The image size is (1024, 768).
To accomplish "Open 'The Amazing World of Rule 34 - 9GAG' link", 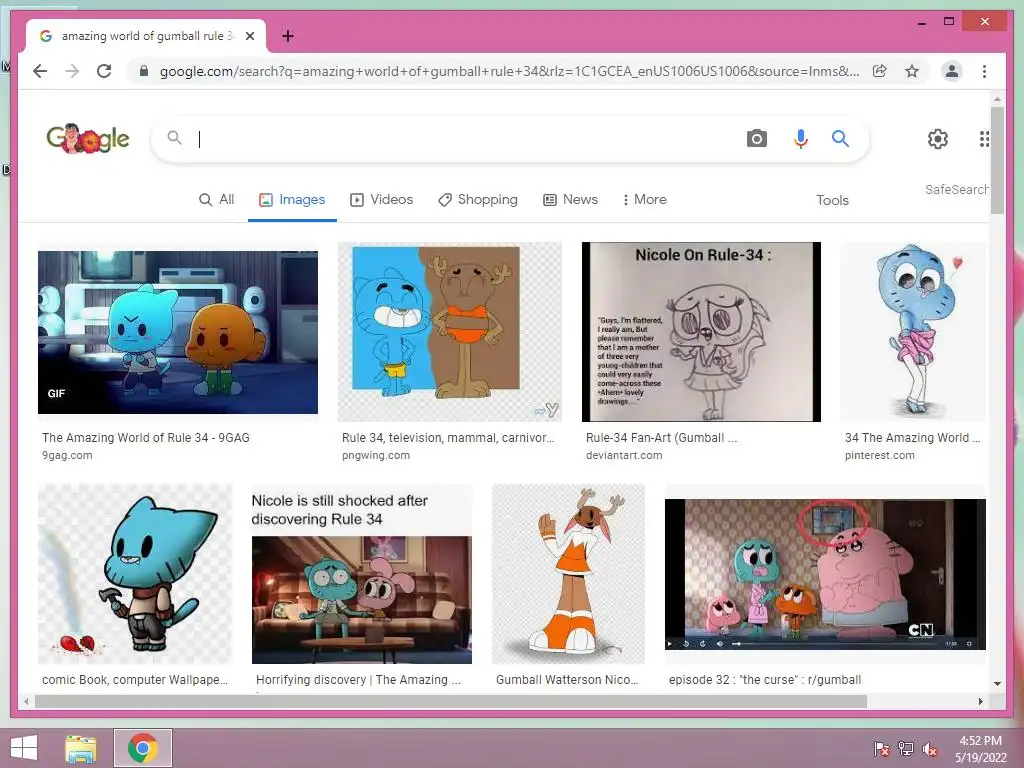I will pyautogui.click(x=146, y=438).
